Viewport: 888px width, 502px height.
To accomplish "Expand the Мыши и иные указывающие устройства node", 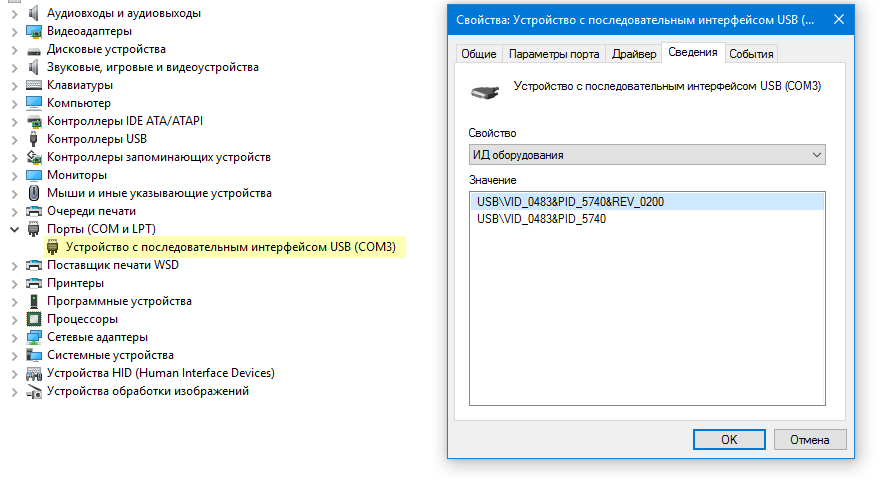I will click(x=14, y=193).
